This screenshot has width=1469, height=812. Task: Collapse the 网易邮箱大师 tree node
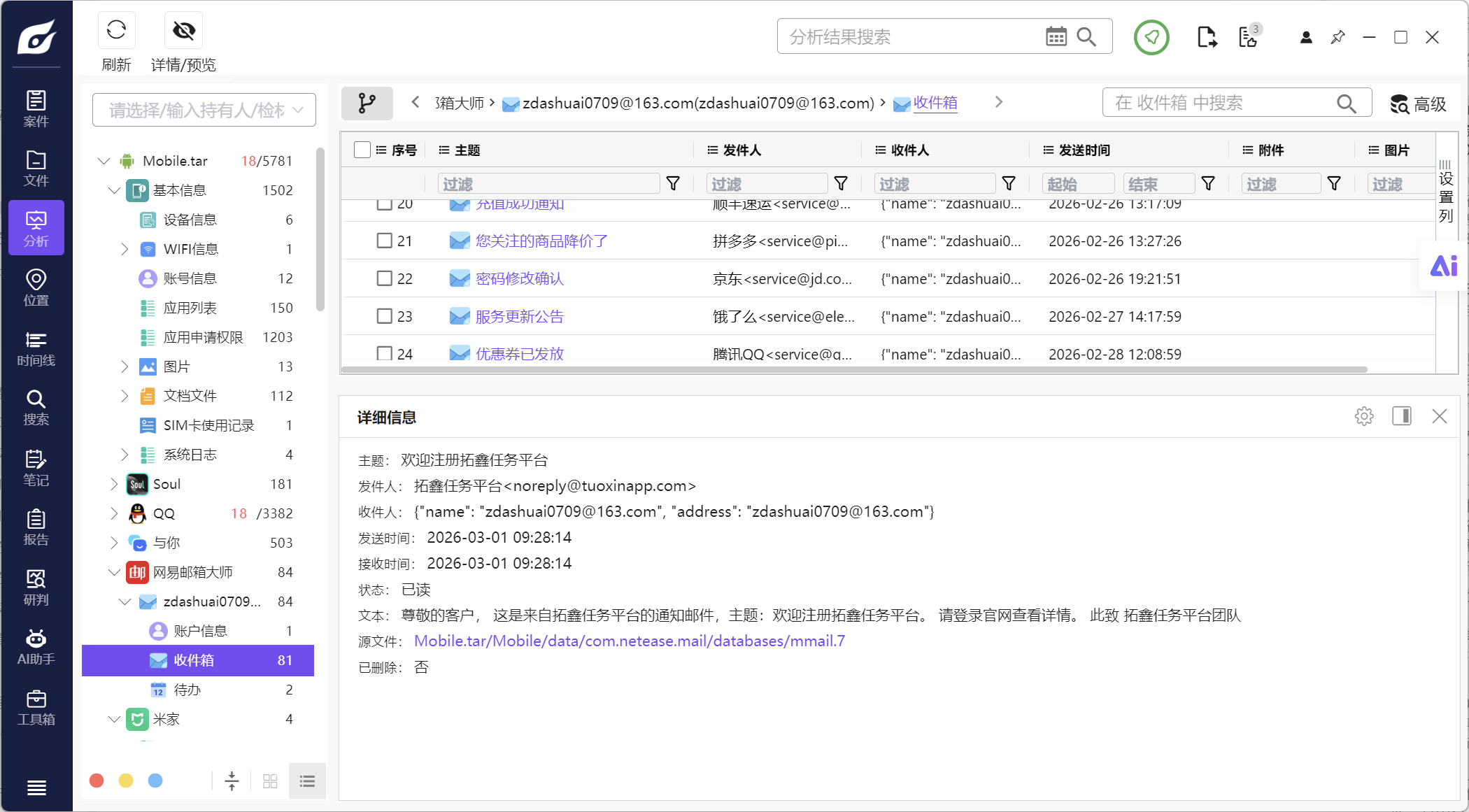(114, 572)
